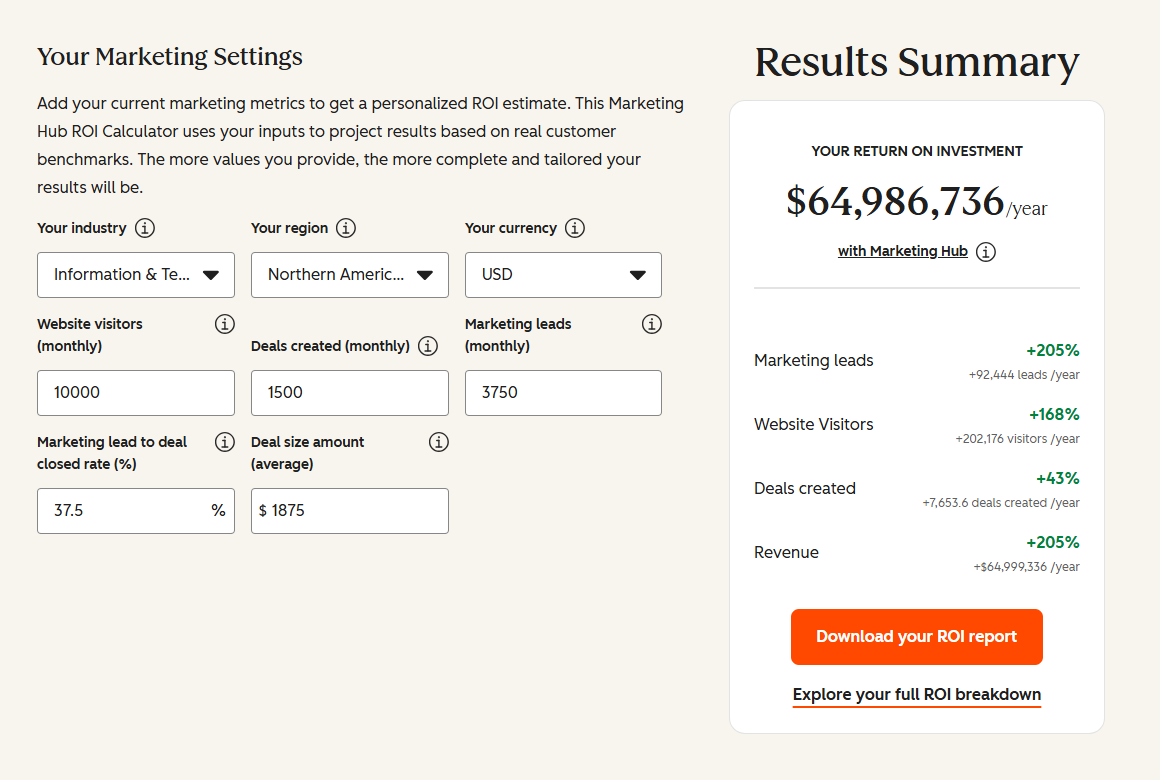Open the Your industry dropdown
1160x780 pixels.
tap(136, 275)
